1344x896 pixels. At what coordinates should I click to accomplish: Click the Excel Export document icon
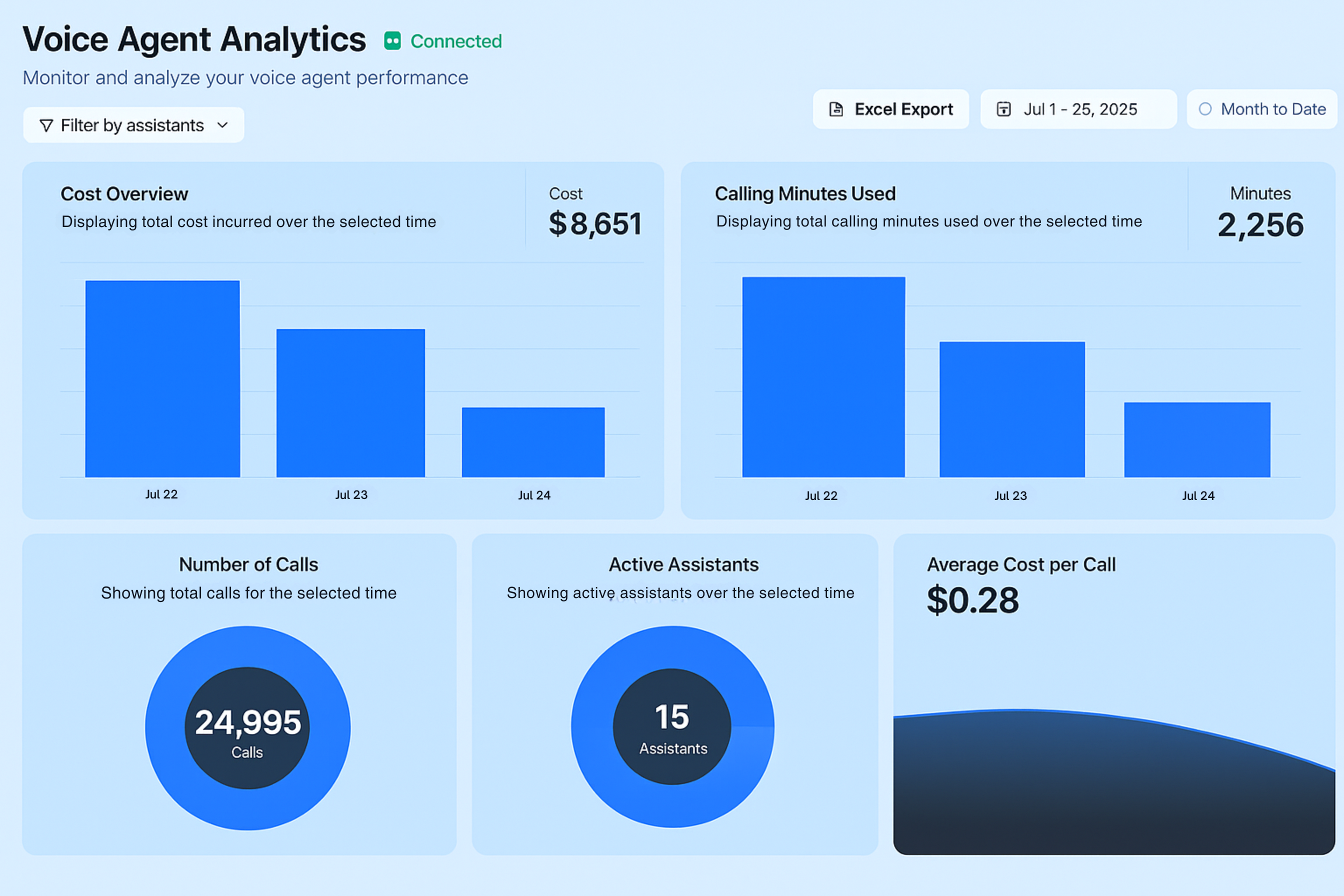[836, 109]
